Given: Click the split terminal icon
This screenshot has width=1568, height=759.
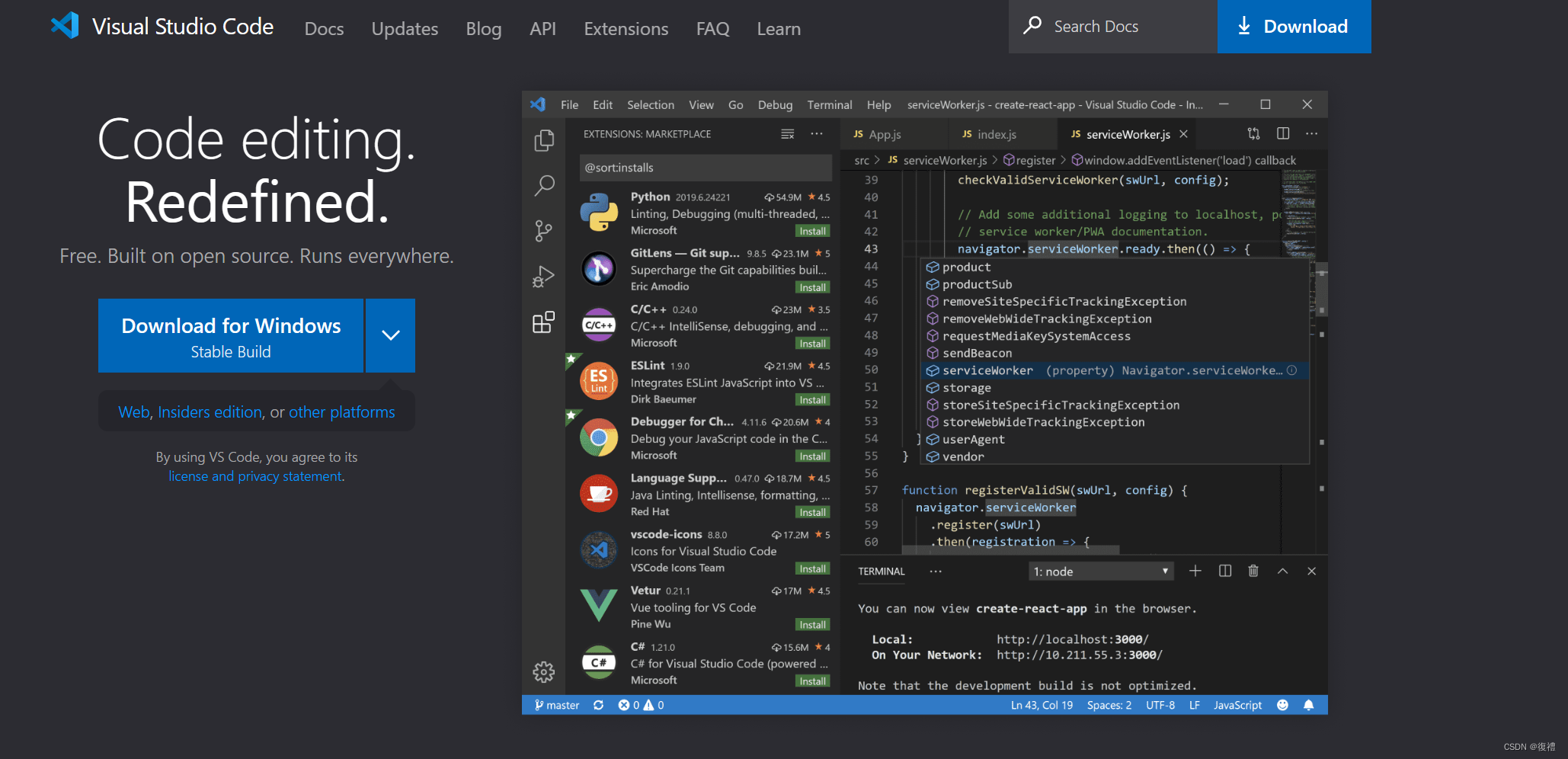Looking at the screenshot, I should tap(1225, 571).
